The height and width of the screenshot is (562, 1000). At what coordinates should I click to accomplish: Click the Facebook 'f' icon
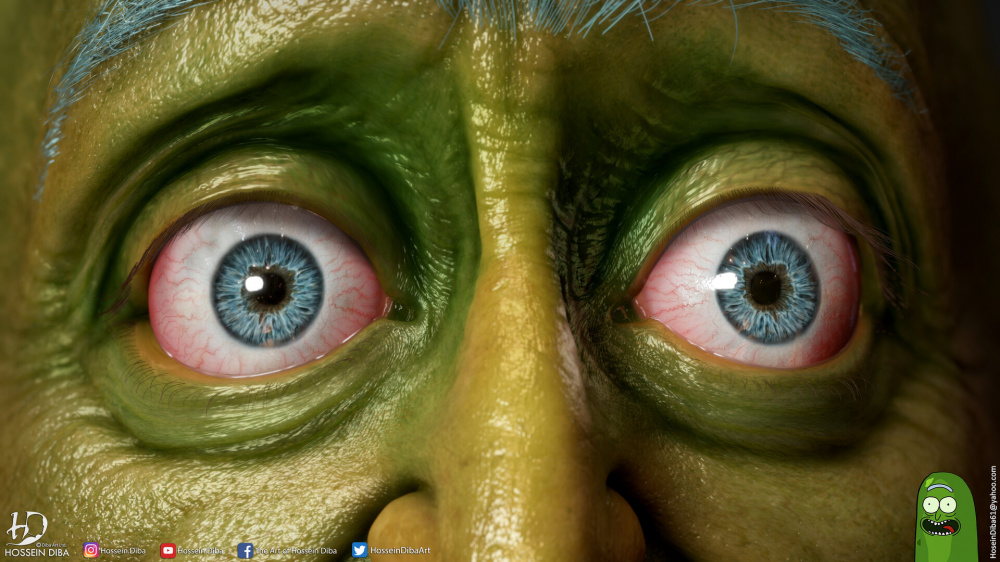pyautogui.click(x=245, y=550)
